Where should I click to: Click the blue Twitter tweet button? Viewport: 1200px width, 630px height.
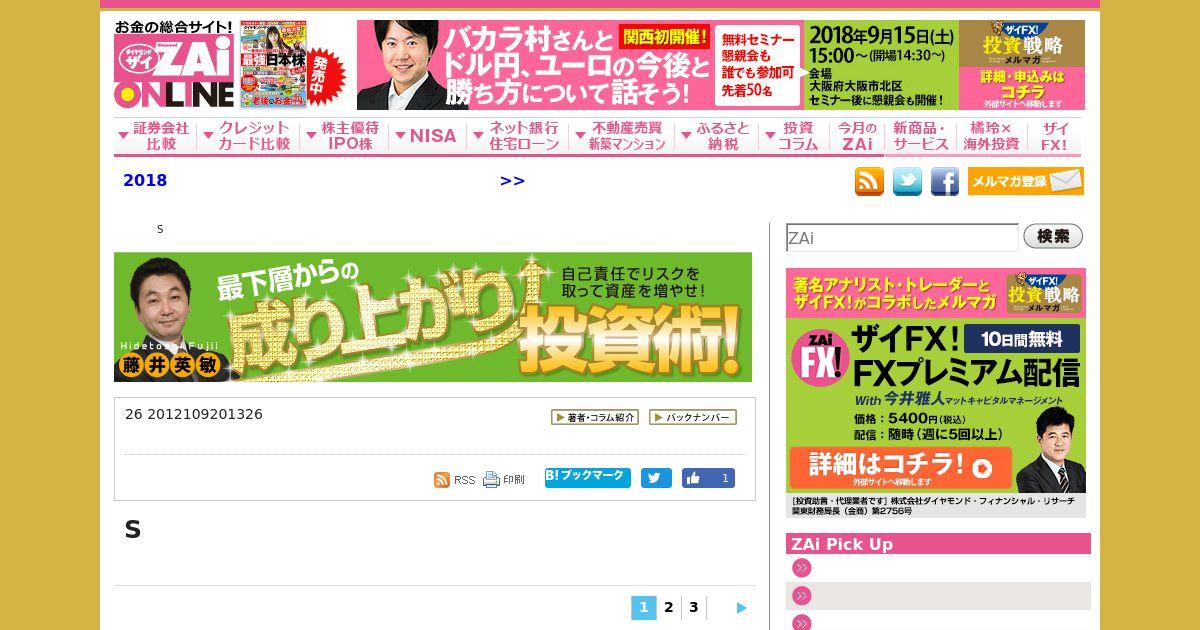656,478
